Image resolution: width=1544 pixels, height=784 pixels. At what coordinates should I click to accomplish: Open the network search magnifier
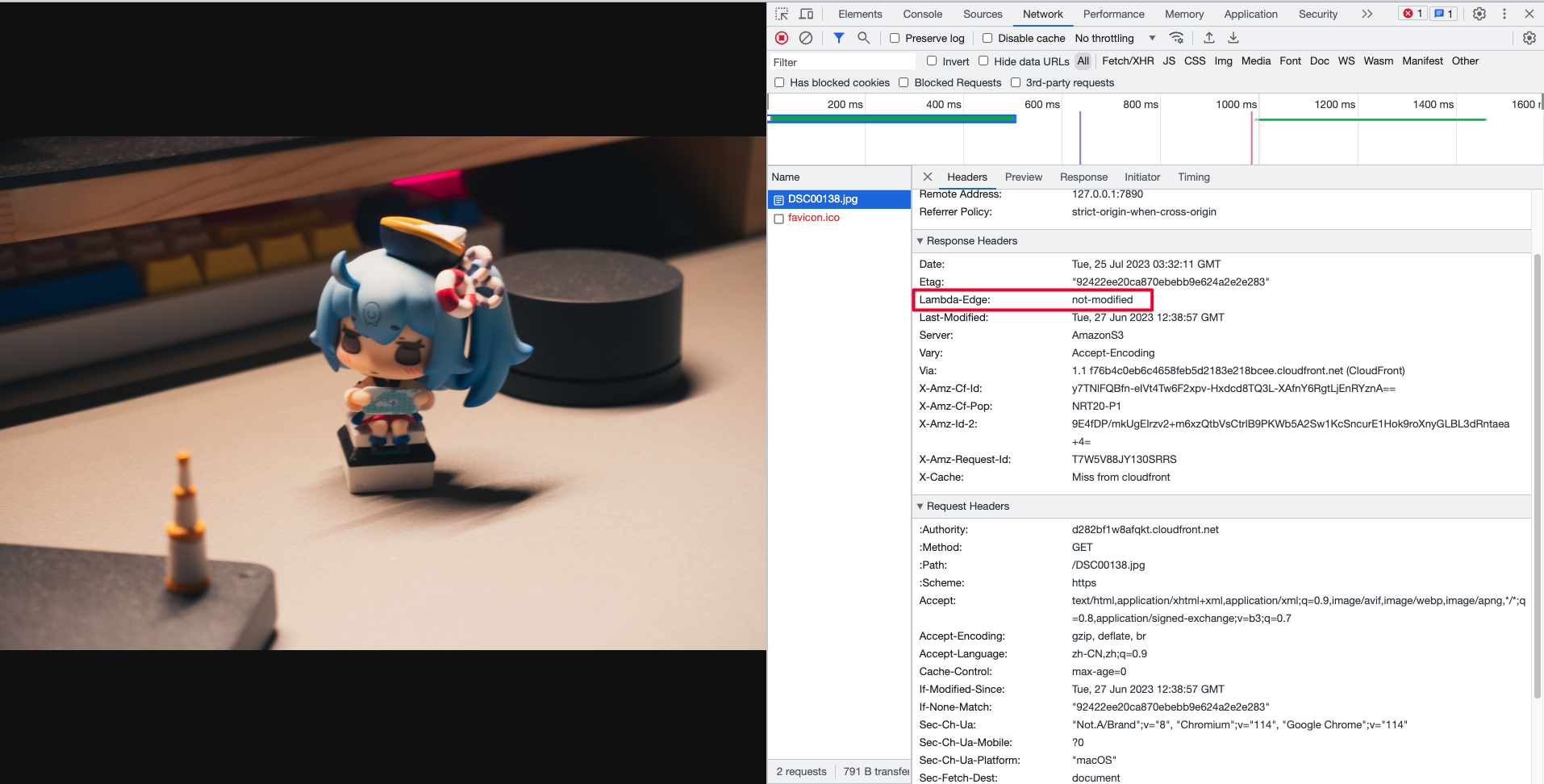pos(863,38)
